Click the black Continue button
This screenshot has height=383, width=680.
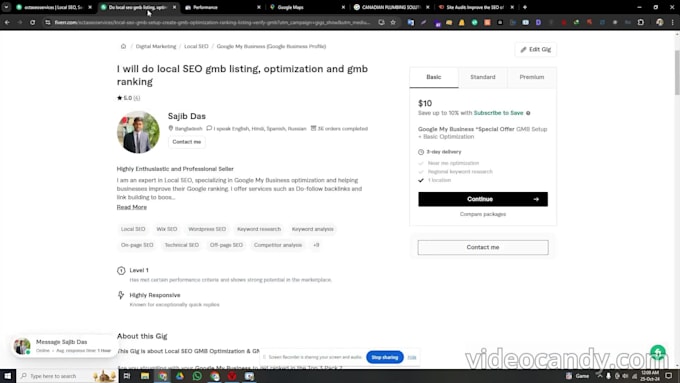(483, 199)
